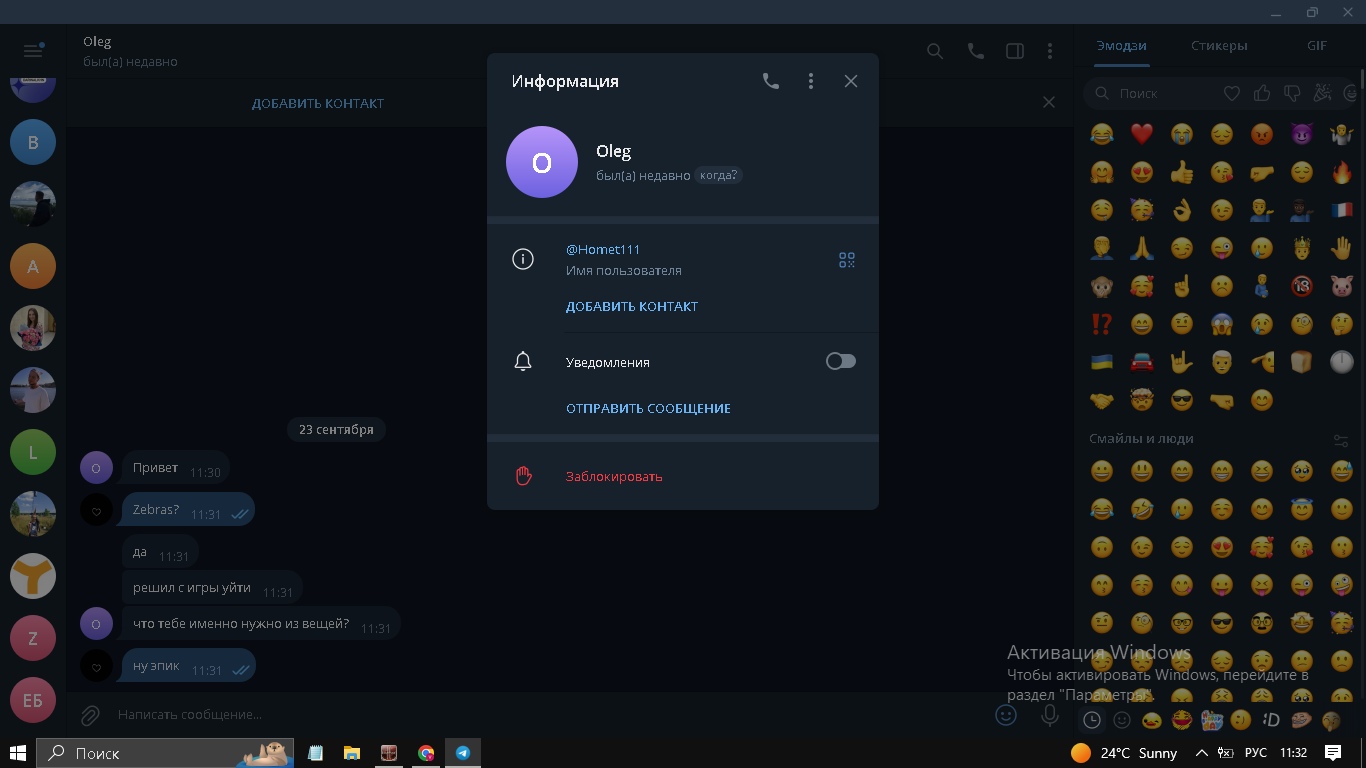Click the paperclip attach file icon
The width and height of the screenshot is (1366, 768).
coord(90,715)
